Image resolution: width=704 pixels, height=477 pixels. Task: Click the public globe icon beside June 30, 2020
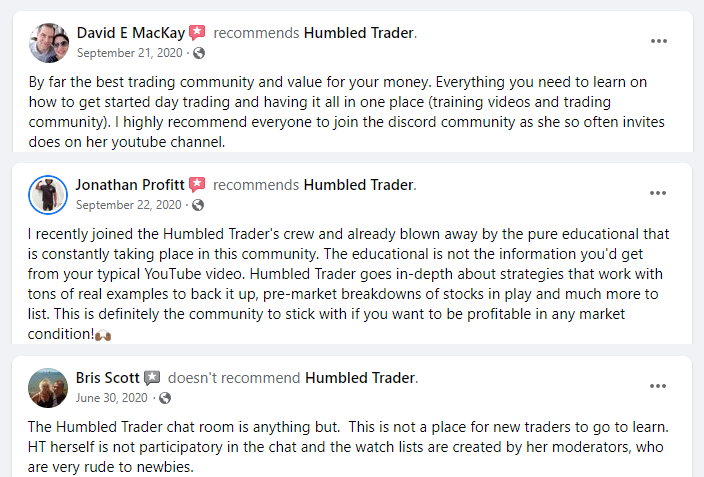(165, 398)
